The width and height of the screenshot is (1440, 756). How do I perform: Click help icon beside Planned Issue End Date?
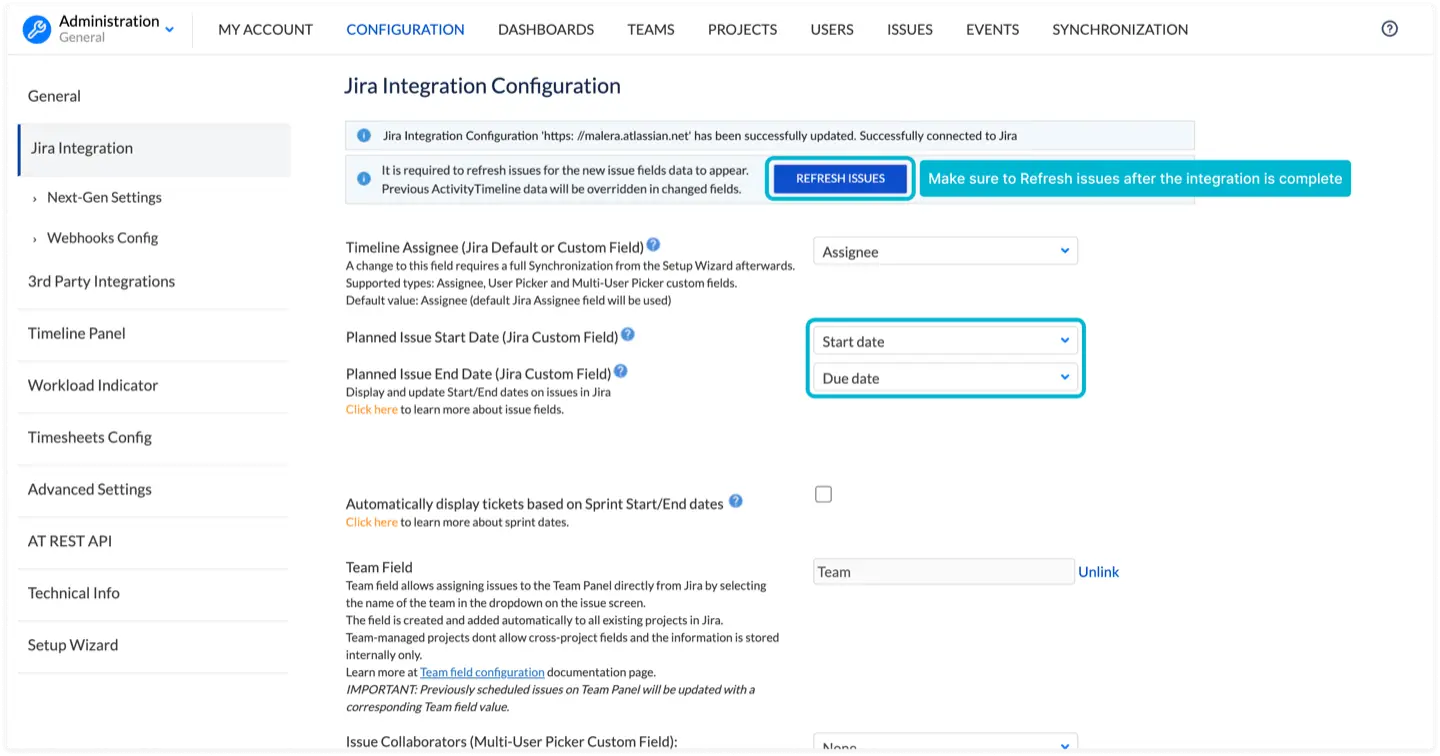[620, 372]
